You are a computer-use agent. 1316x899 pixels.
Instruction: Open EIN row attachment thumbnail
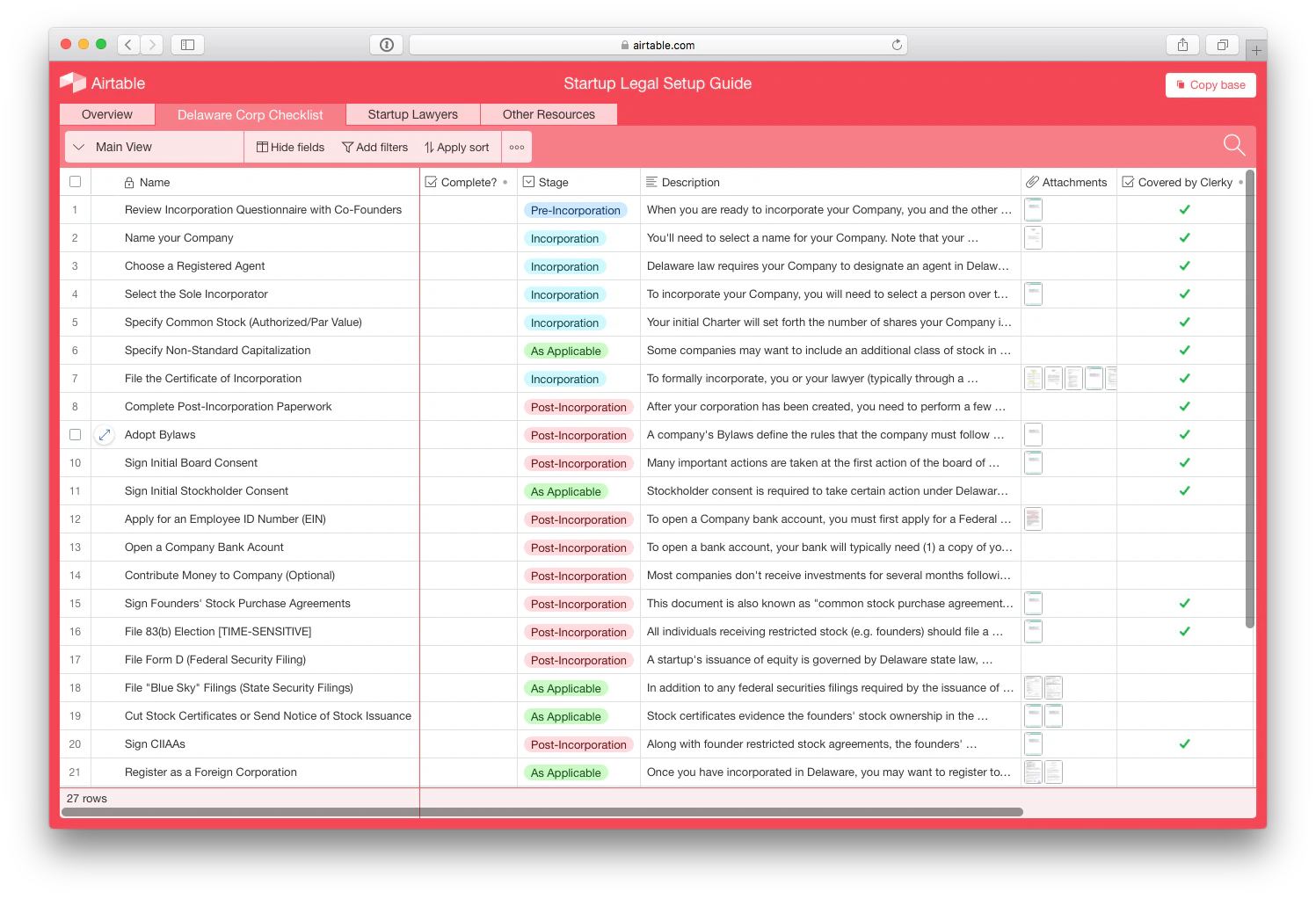(1034, 518)
